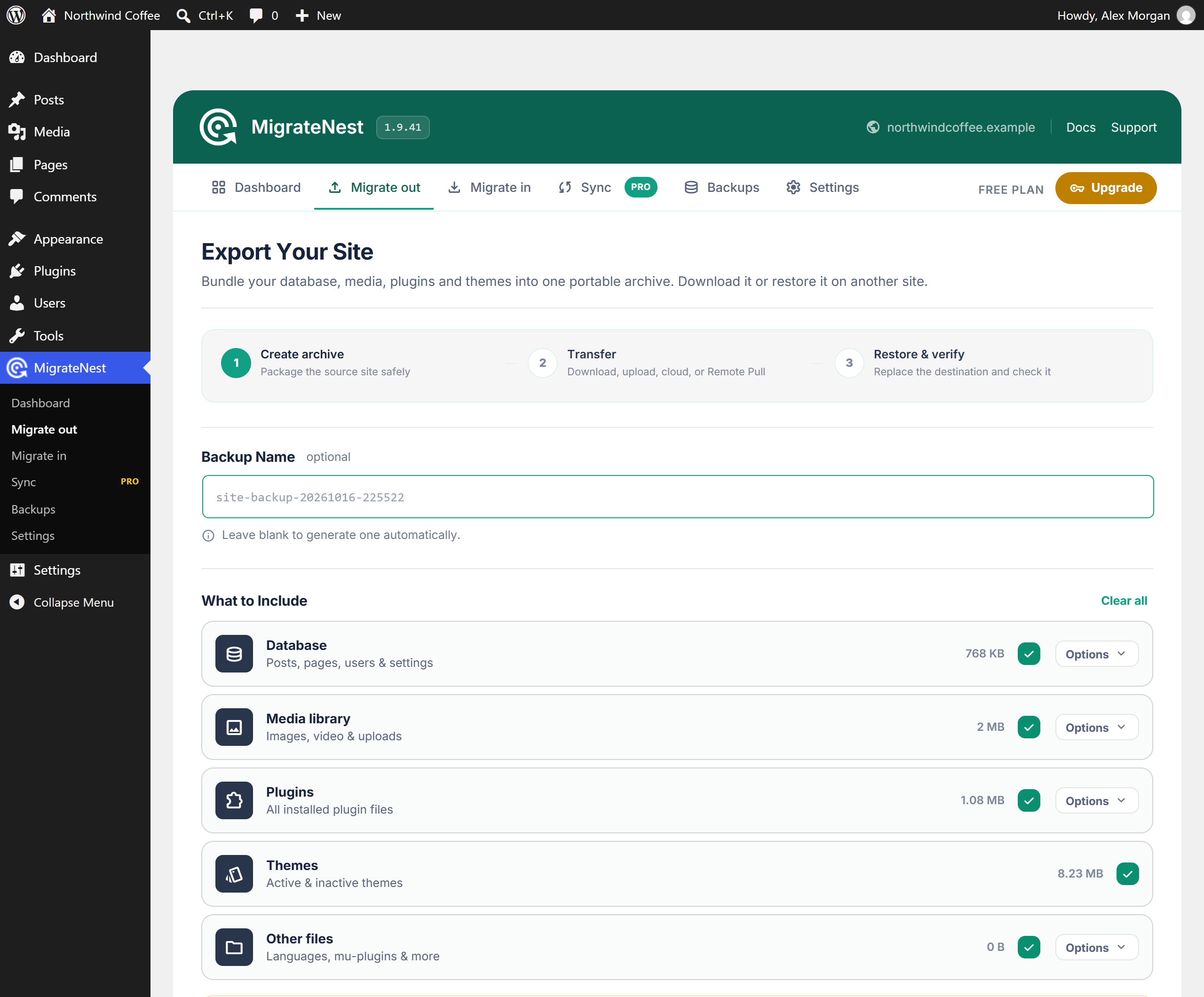Image resolution: width=1204 pixels, height=997 pixels.
Task: Uncheck the Other files checkbox
Action: pos(1029,947)
